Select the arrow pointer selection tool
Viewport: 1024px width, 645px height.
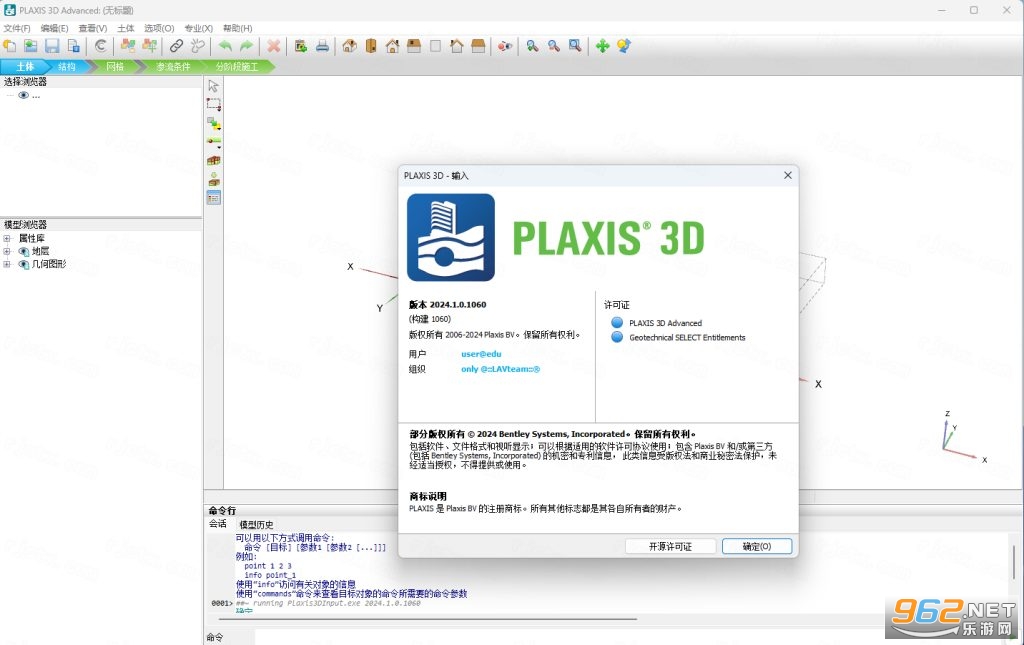click(x=214, y=86)
